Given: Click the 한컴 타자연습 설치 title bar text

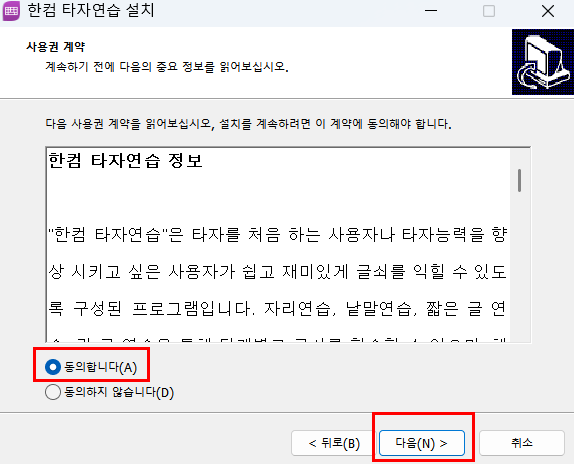Looking at the screenshot, I should [x=91, y=10].
